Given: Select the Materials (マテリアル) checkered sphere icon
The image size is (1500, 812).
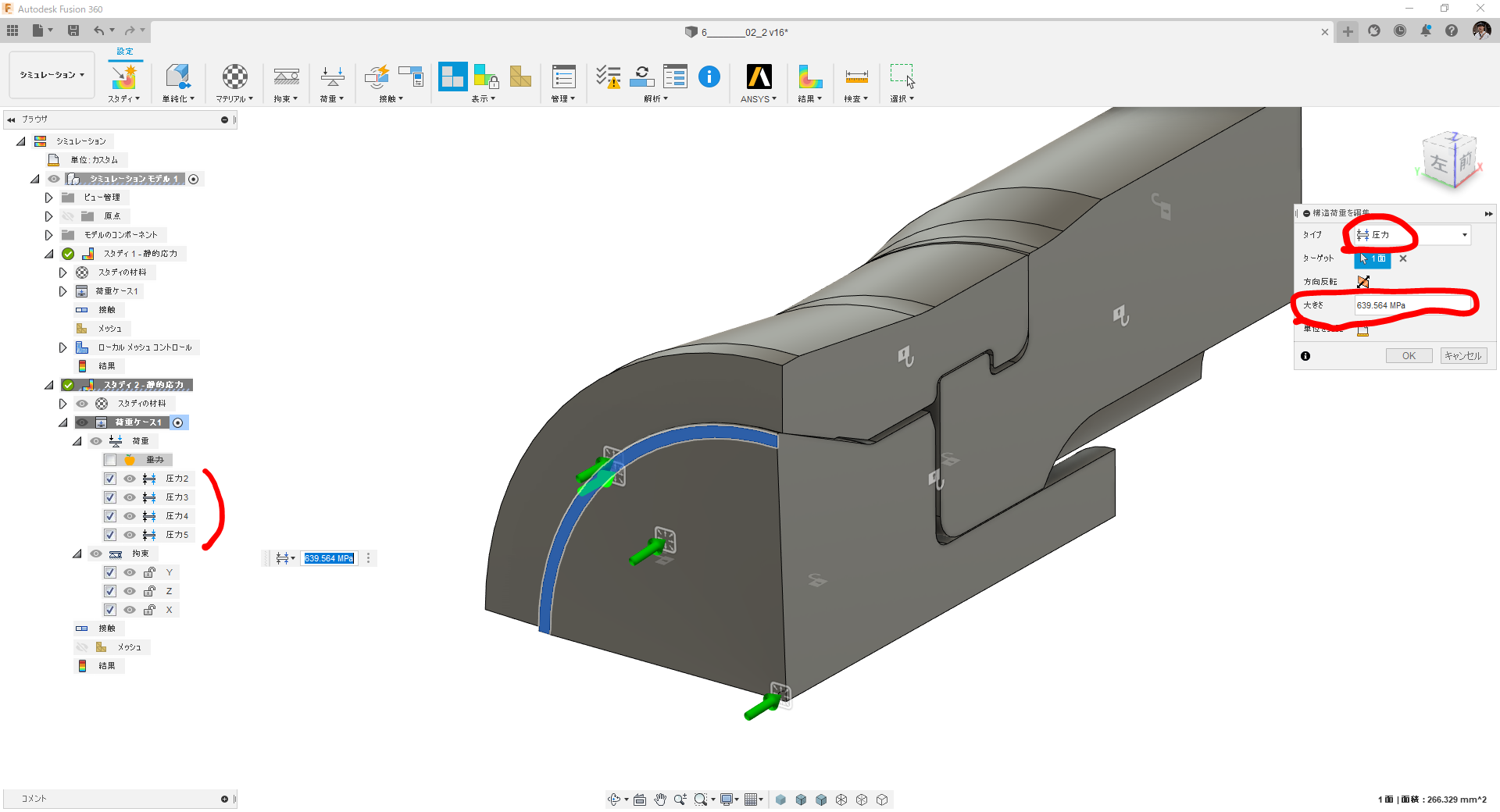Looking at the screenshot, I should [235, 77].
